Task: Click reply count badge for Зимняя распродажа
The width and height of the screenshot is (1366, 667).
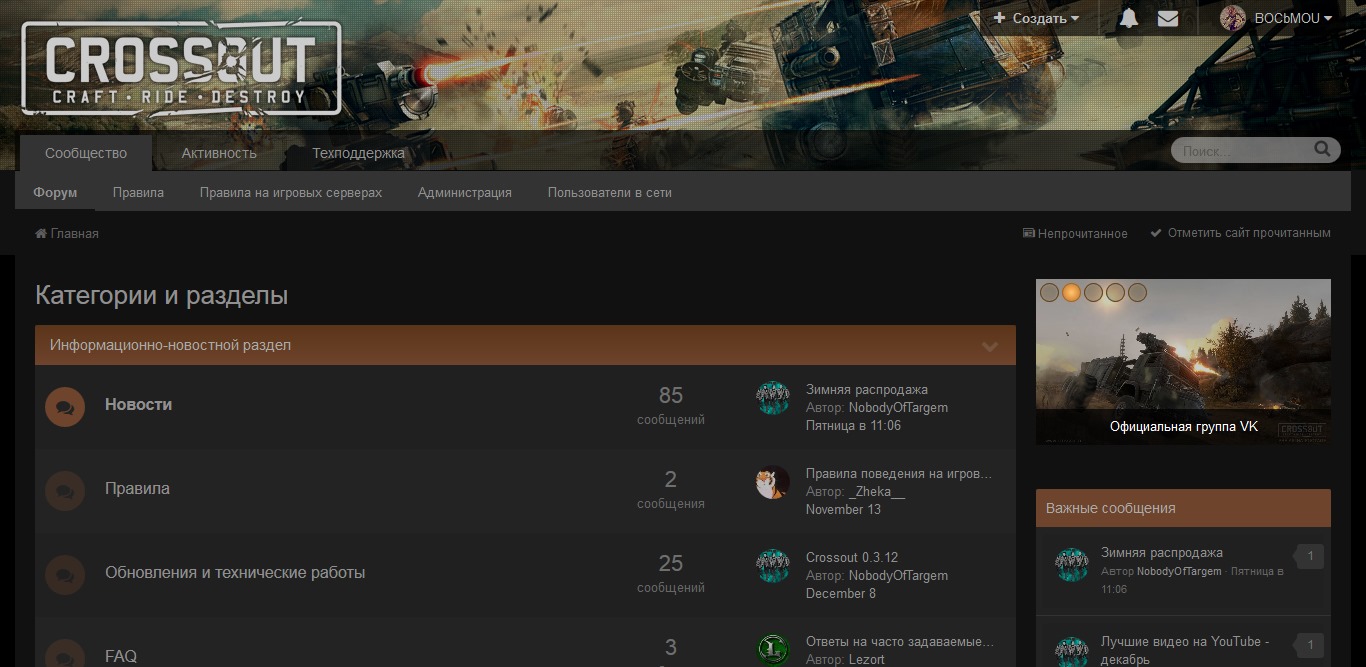Action: pyautogui.click(x=1309, y=557)
